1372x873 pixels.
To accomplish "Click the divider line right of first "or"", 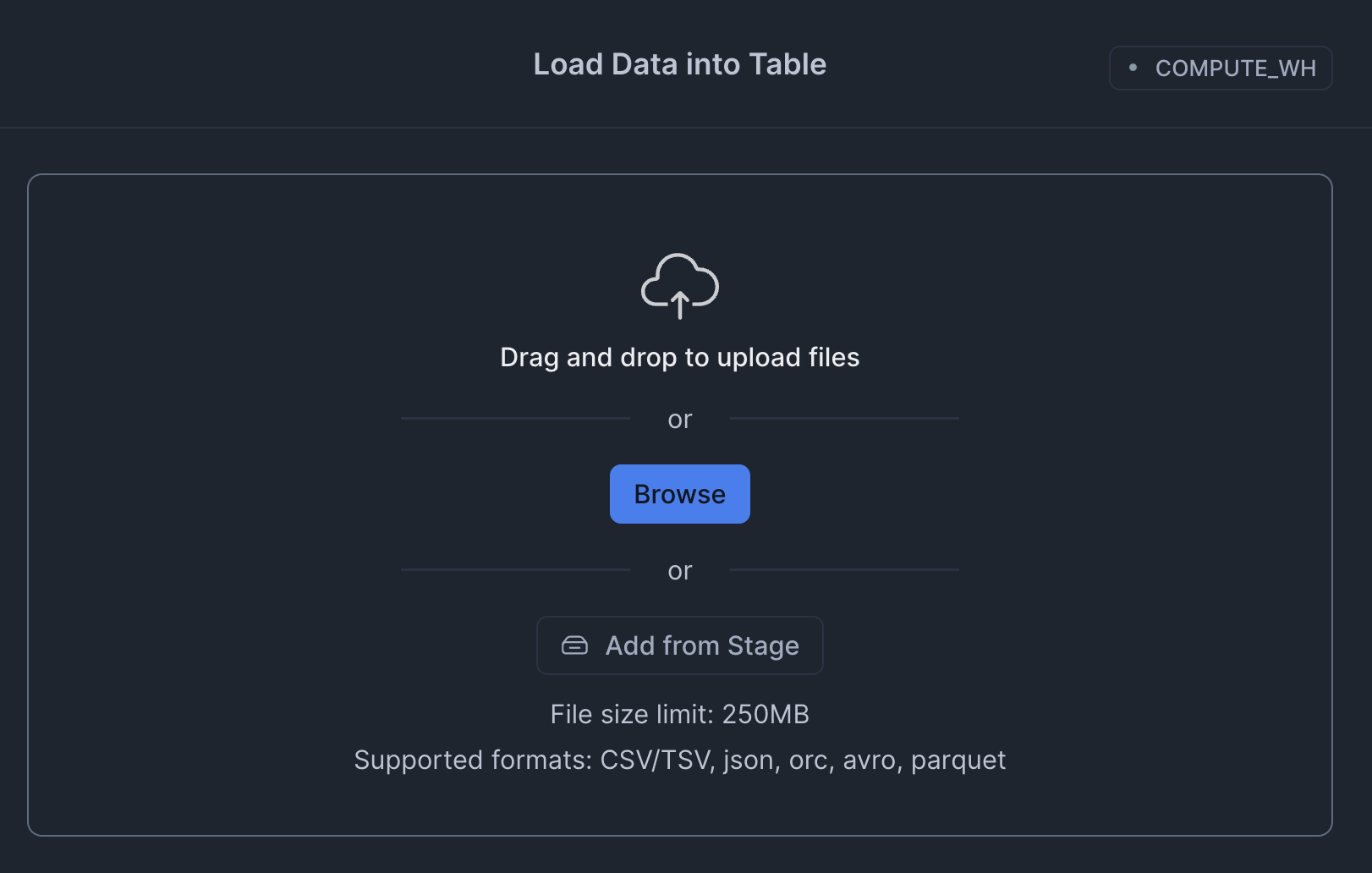I will click(844, 418).
